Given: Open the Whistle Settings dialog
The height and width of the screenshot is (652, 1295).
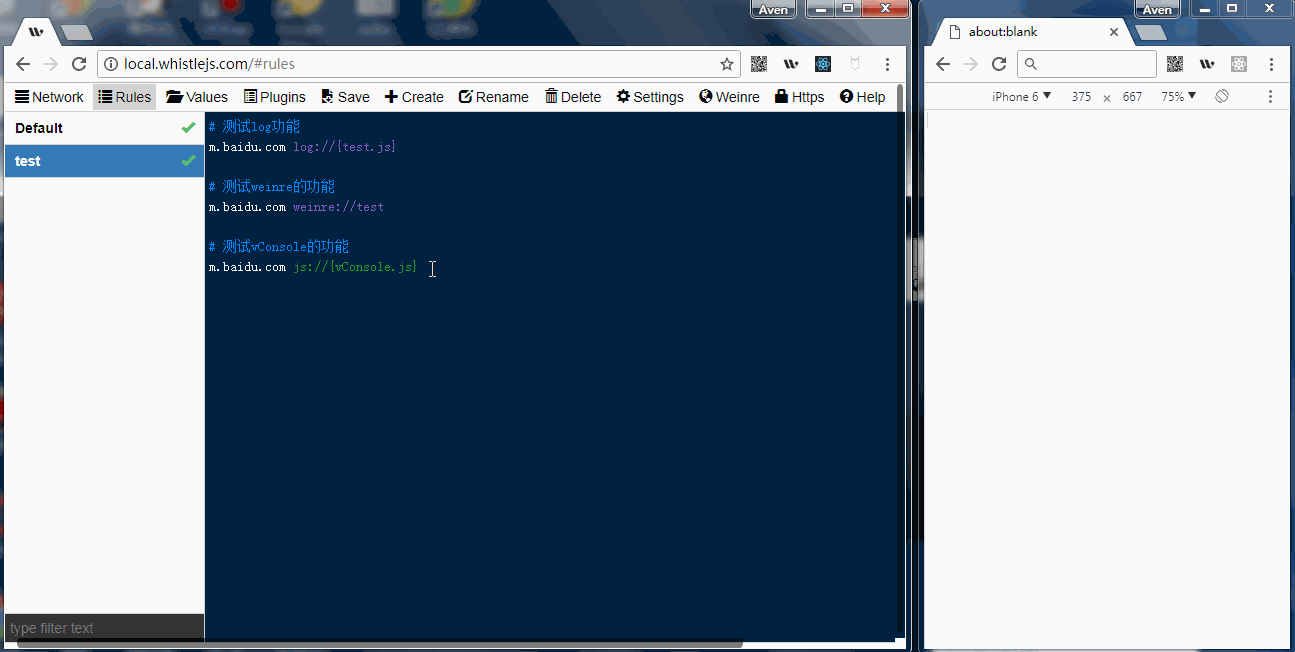Looking at the screenshot, I should pos(650,97).
